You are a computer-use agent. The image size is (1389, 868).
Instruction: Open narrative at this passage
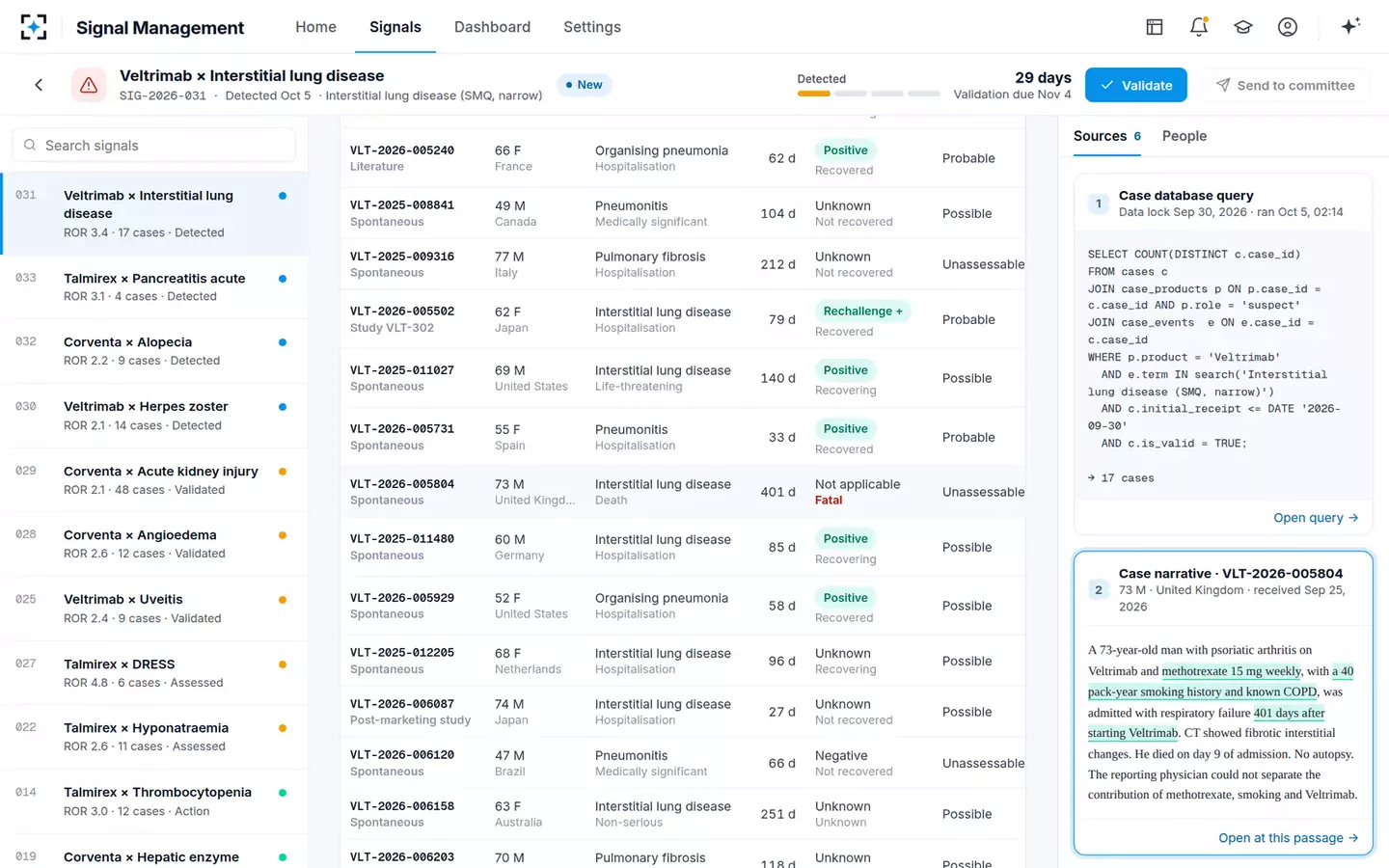1289,838
